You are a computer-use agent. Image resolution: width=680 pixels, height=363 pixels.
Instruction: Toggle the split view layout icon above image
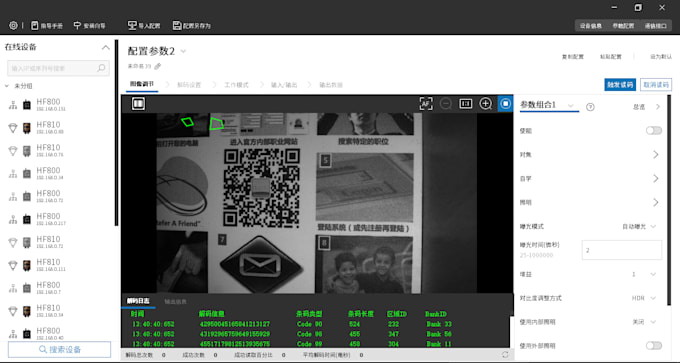138,104
